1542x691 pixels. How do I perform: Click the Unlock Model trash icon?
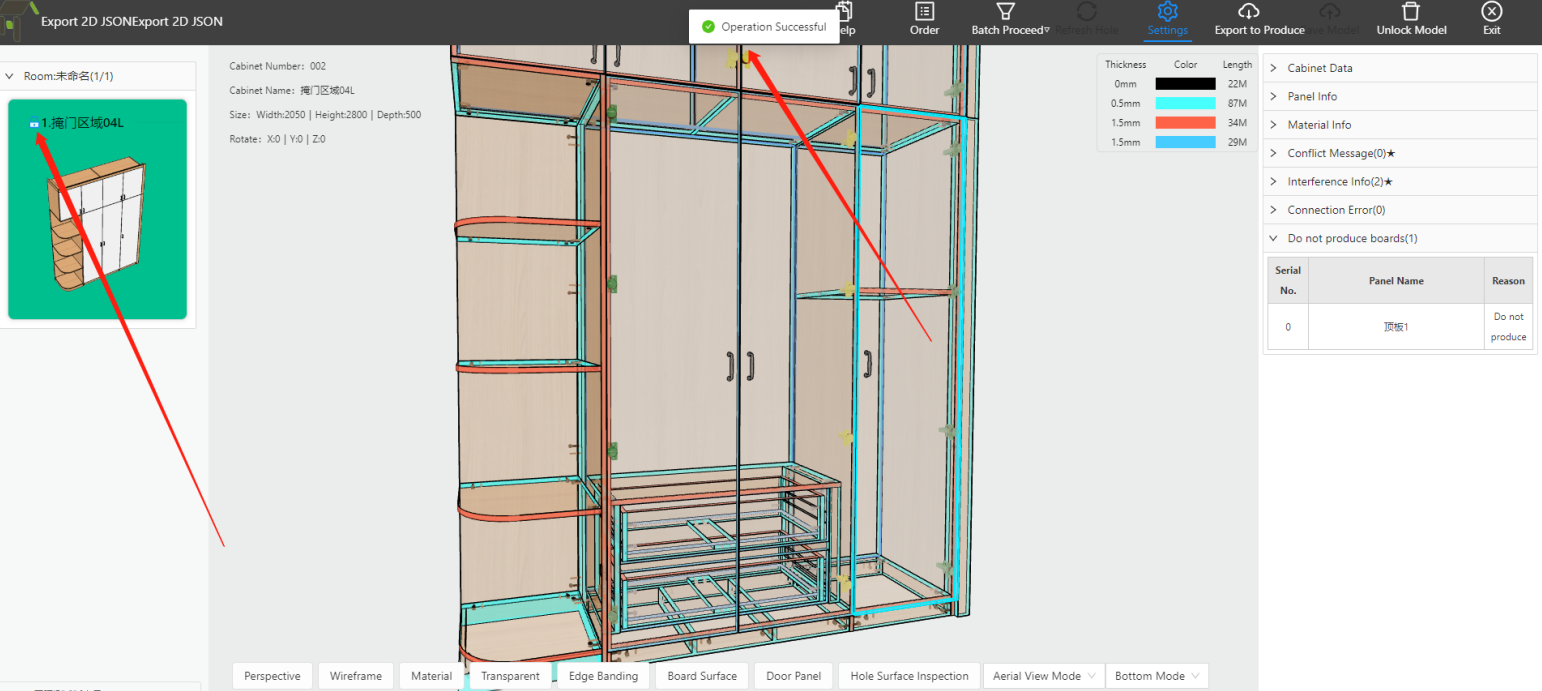[1410, 12]
